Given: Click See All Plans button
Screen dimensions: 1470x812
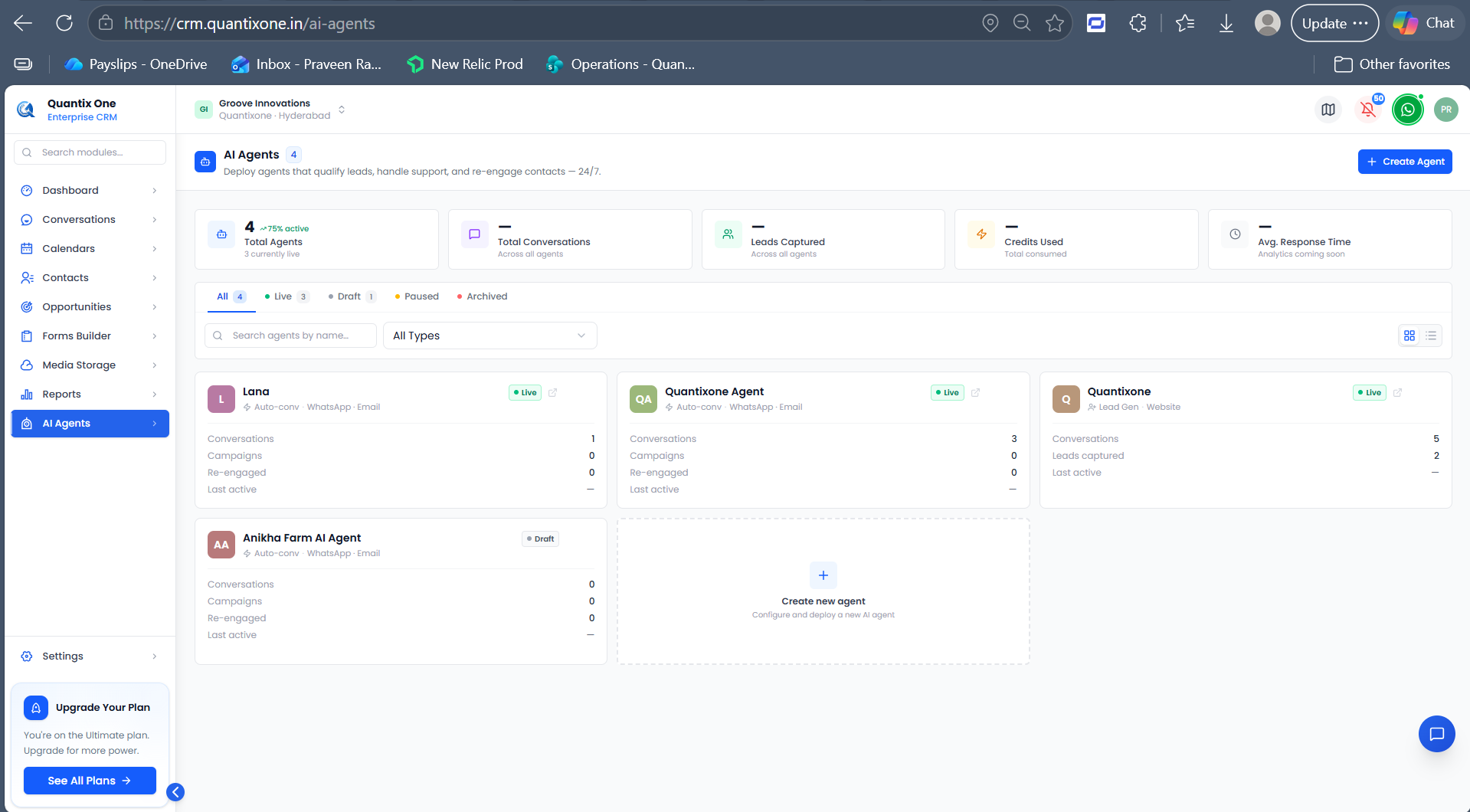Looking at the screenshot, I should pyautogui.click(x=90, y=781).
